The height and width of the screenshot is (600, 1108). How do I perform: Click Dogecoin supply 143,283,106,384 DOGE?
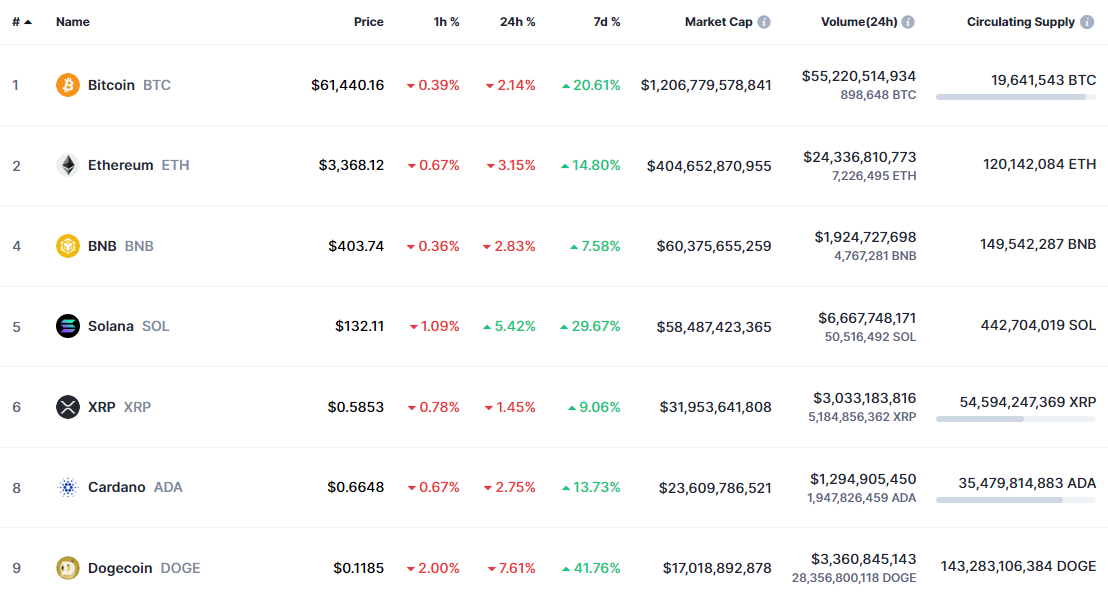[x=1018, y=566]
